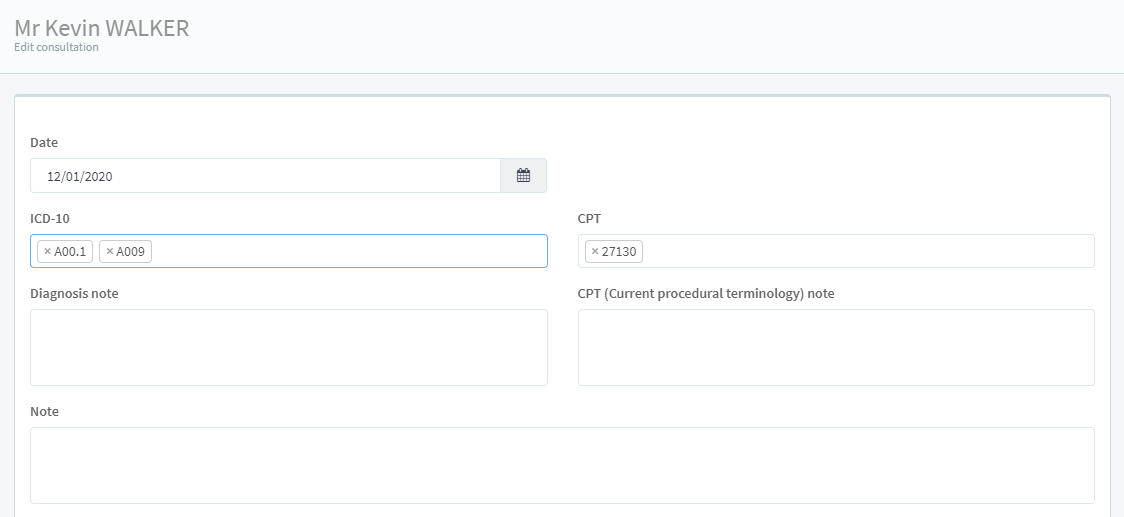Click the Date field label
Screen dimensions: 1124x517
tap(44, 143)
